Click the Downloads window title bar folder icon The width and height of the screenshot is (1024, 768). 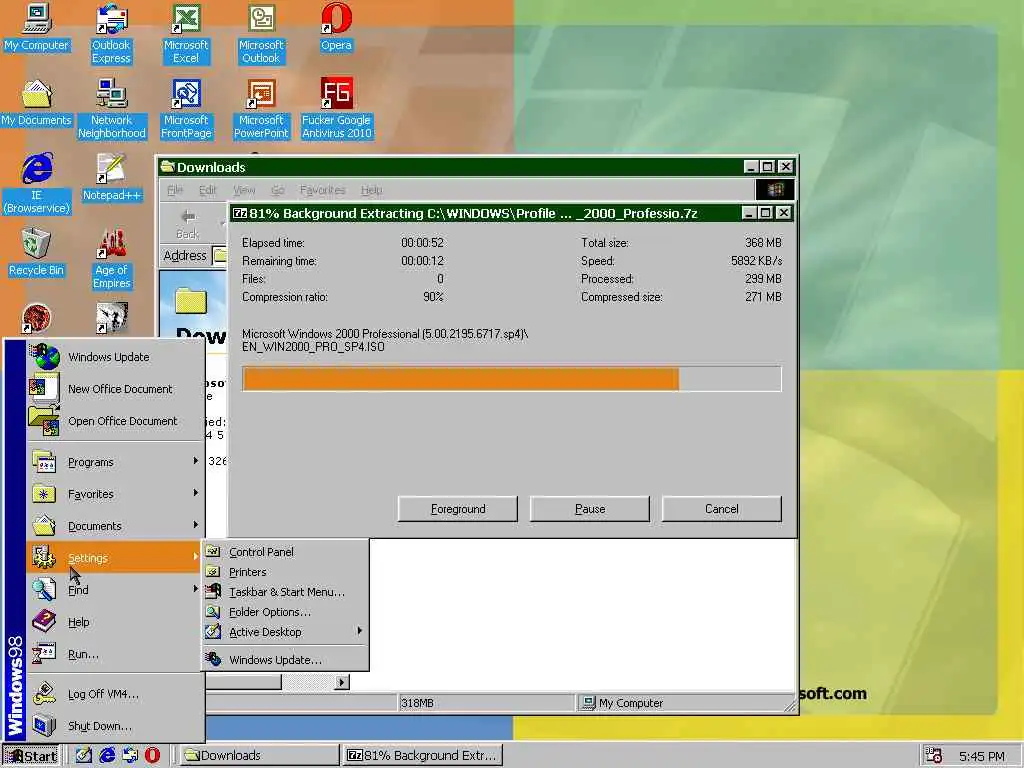coord(168,167)
